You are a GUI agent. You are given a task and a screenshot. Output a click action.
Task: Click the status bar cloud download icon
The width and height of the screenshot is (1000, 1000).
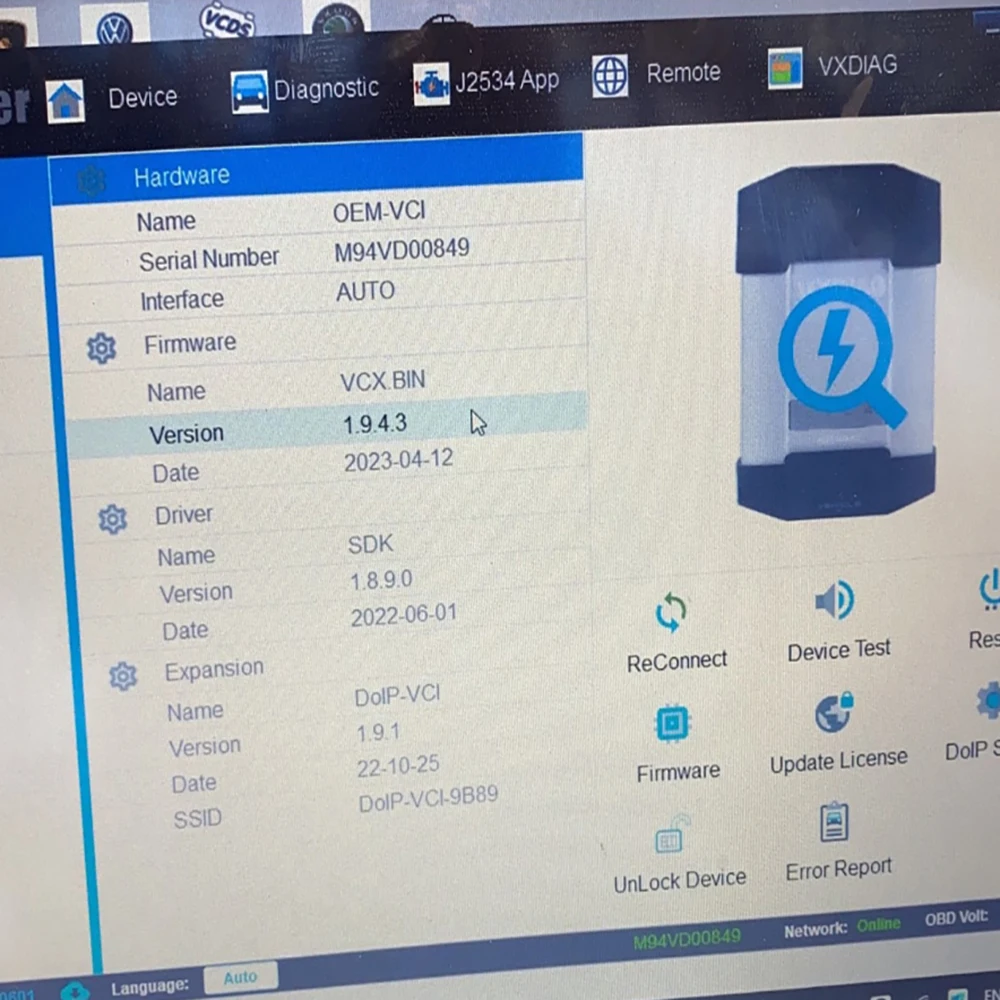[75, 991]
